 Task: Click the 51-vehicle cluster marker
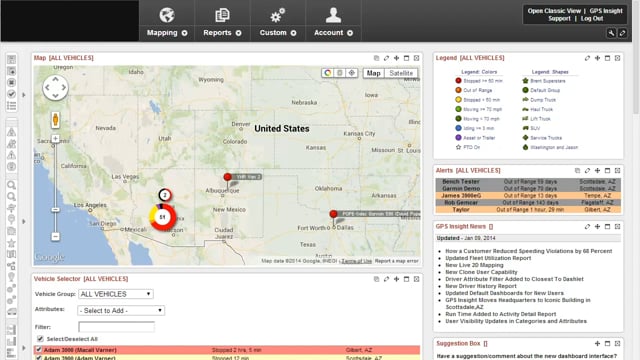coord(163,217)
